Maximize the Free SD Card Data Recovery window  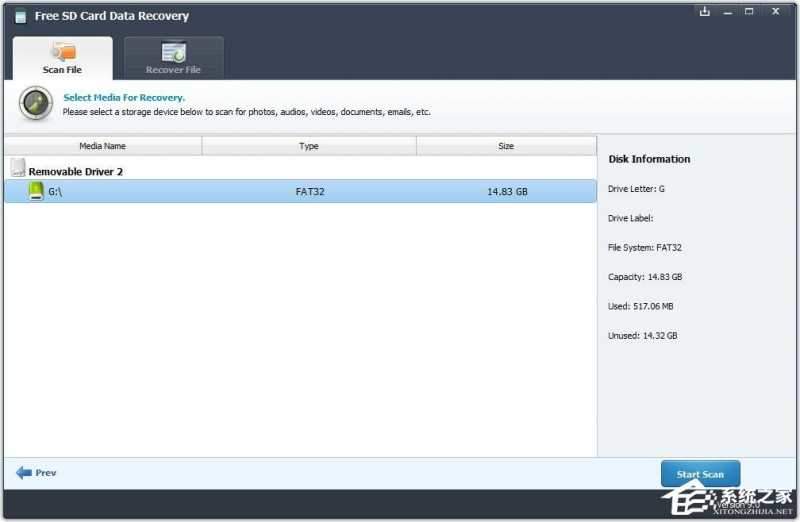(749, 11)
